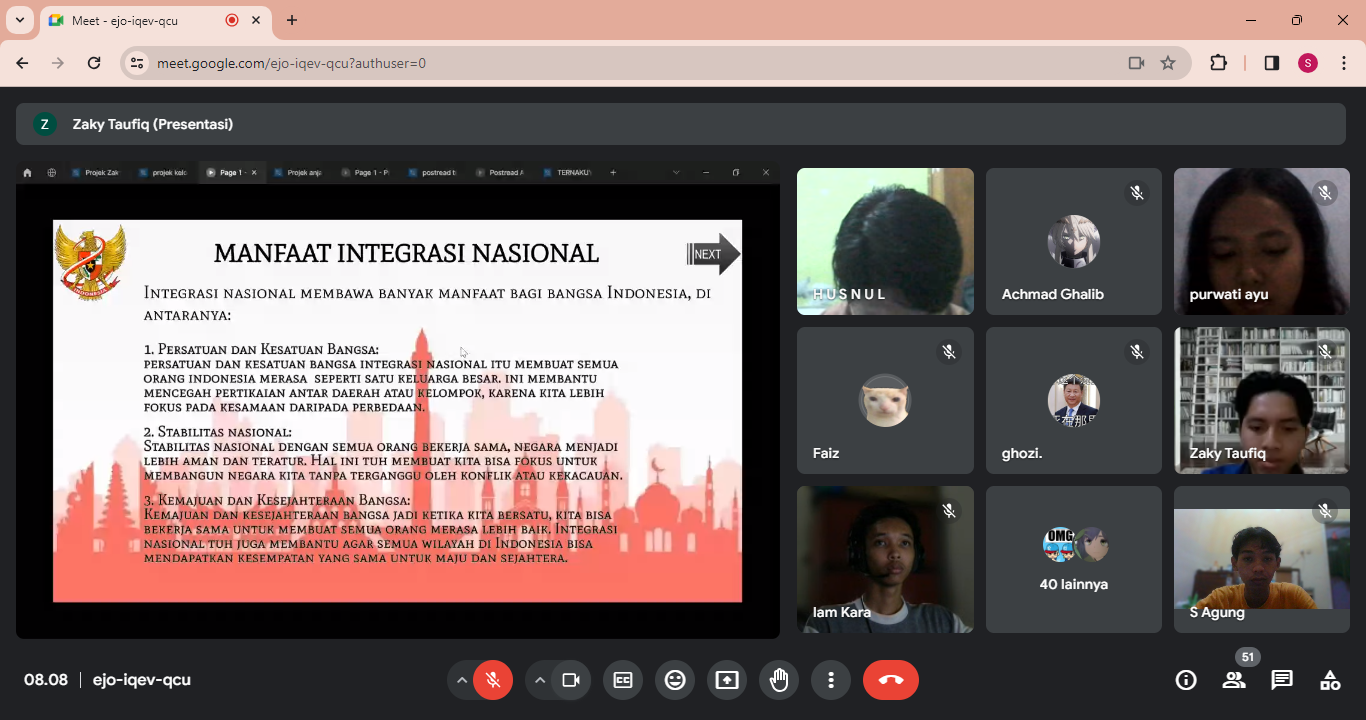Image resolution: width=1366 pixels, height=720 pixels.
Task: Open a new browser tab
Action: point(292,20)
